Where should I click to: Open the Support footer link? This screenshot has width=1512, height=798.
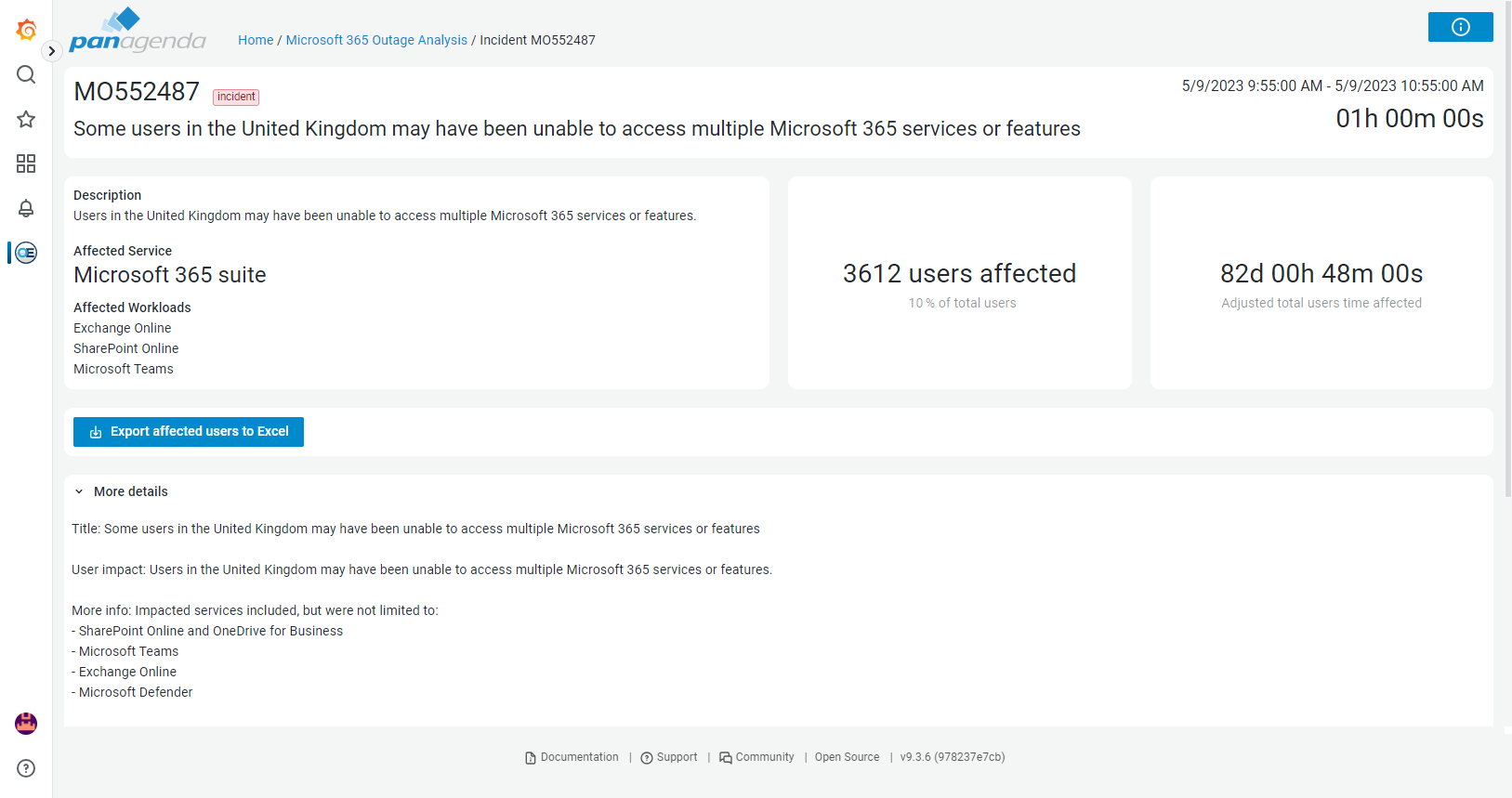point(669,757)
